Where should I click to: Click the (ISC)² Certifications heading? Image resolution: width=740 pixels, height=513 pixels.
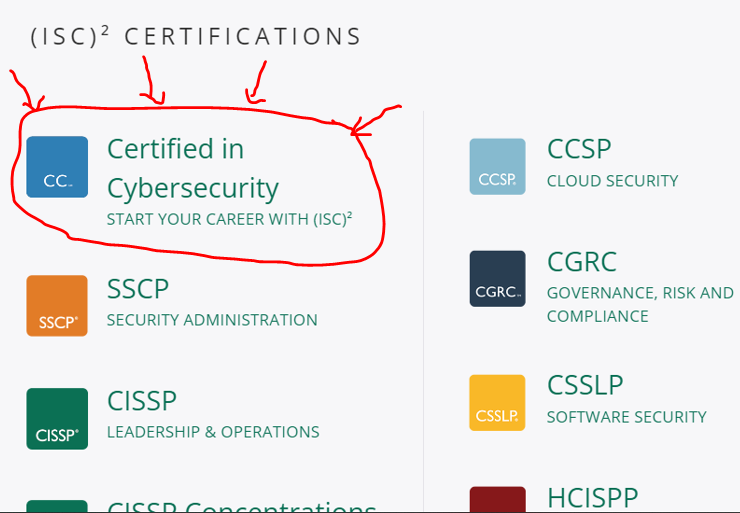coord(196,37)
